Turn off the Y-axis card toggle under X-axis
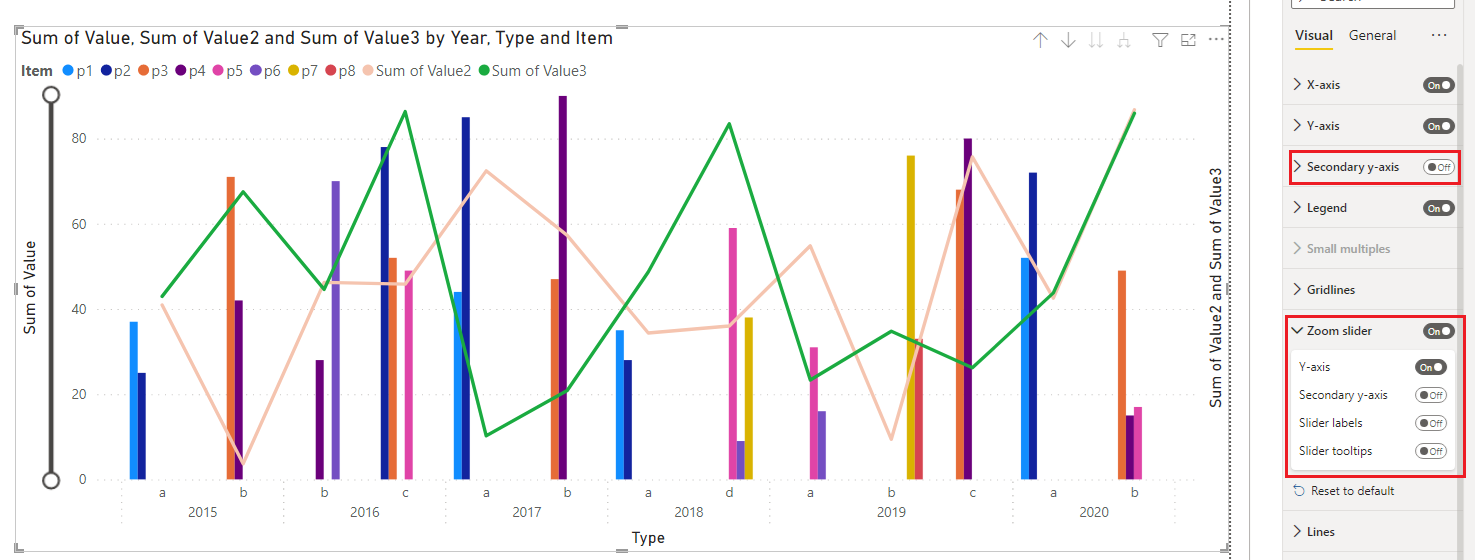This screenshot has width=1475, height=560. click(x=1439, y=126)
